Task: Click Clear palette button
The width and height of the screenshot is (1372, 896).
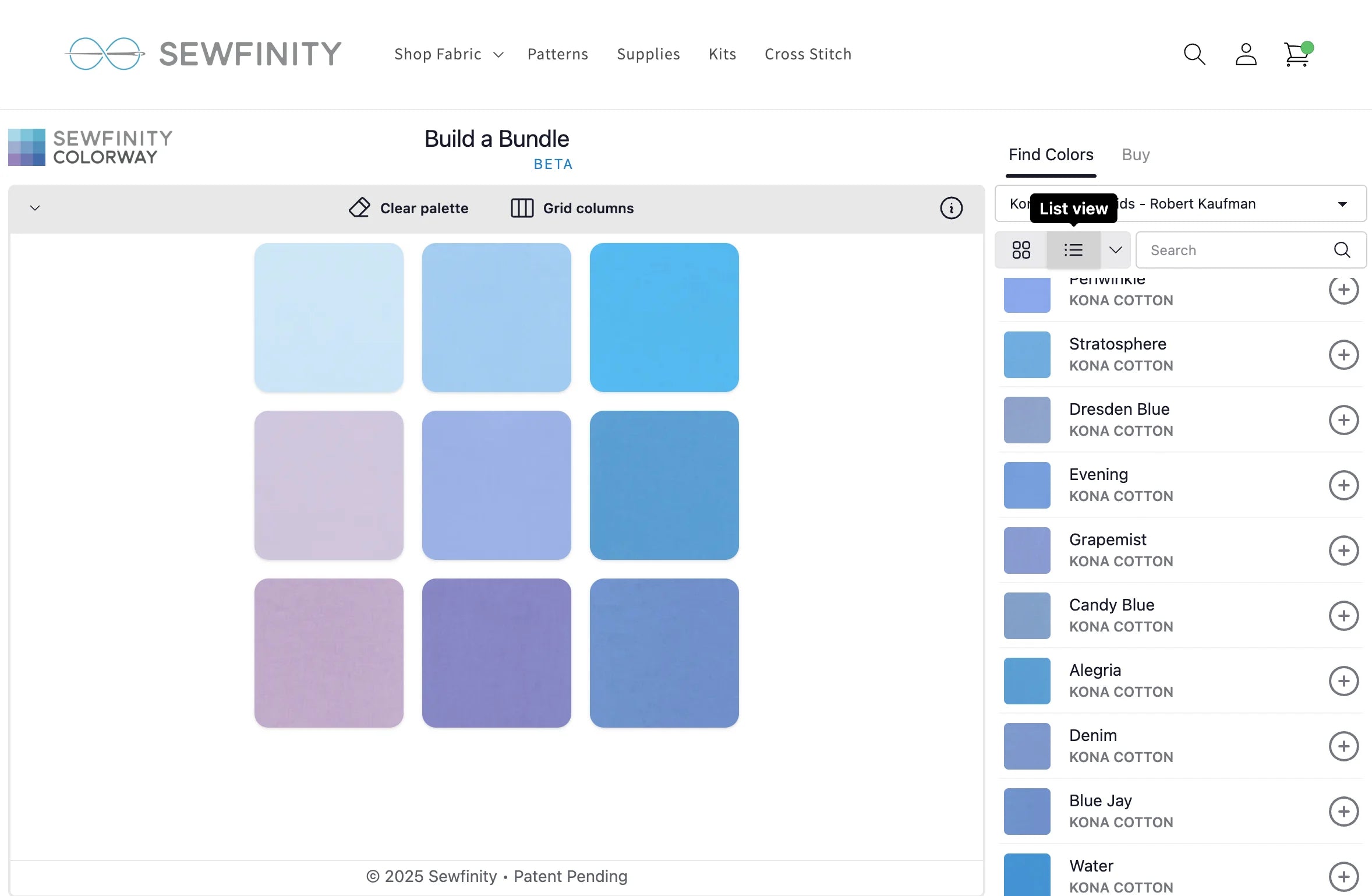Action: [x=408, y=208]
